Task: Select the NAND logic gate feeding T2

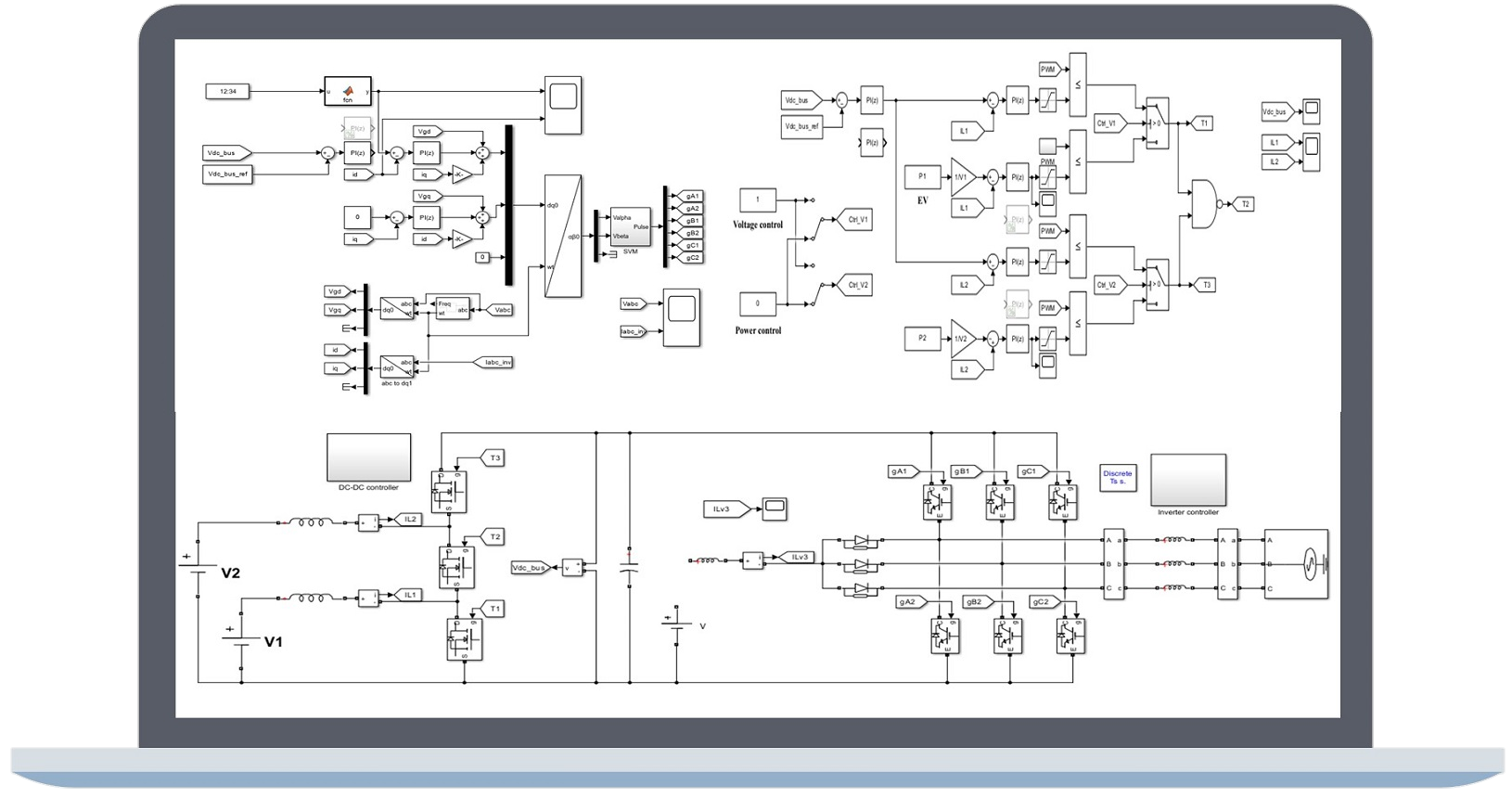Action: (x=1203, y=204)
